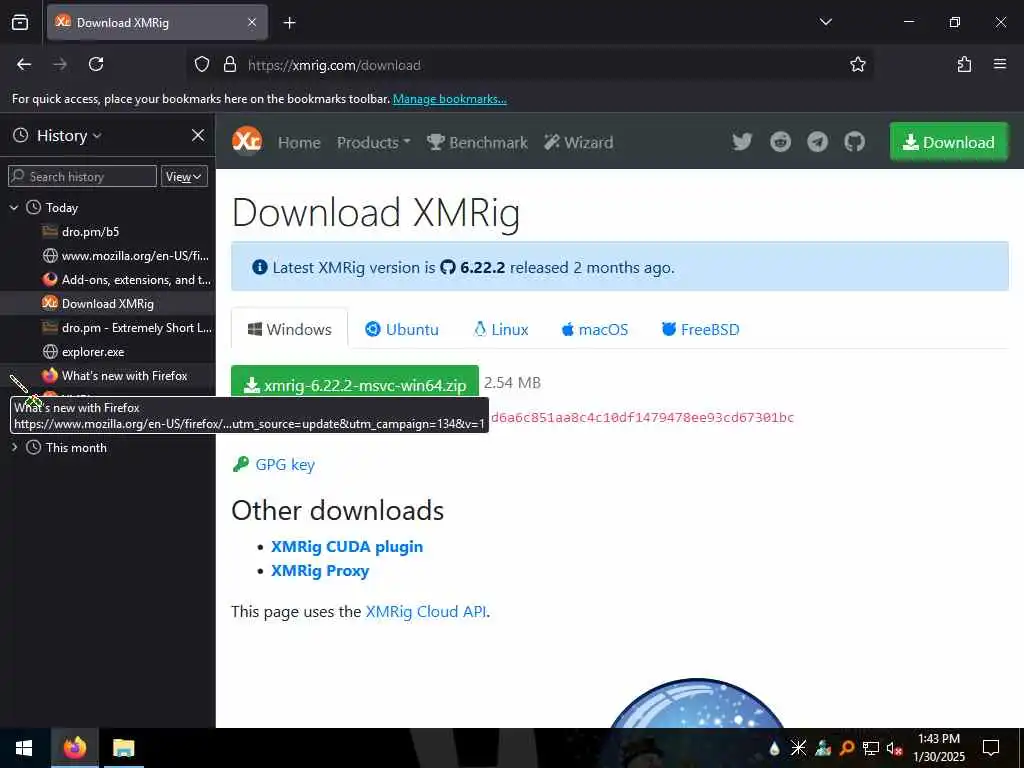Click the Search history field
1024x768 pixels.
point(82,176)
